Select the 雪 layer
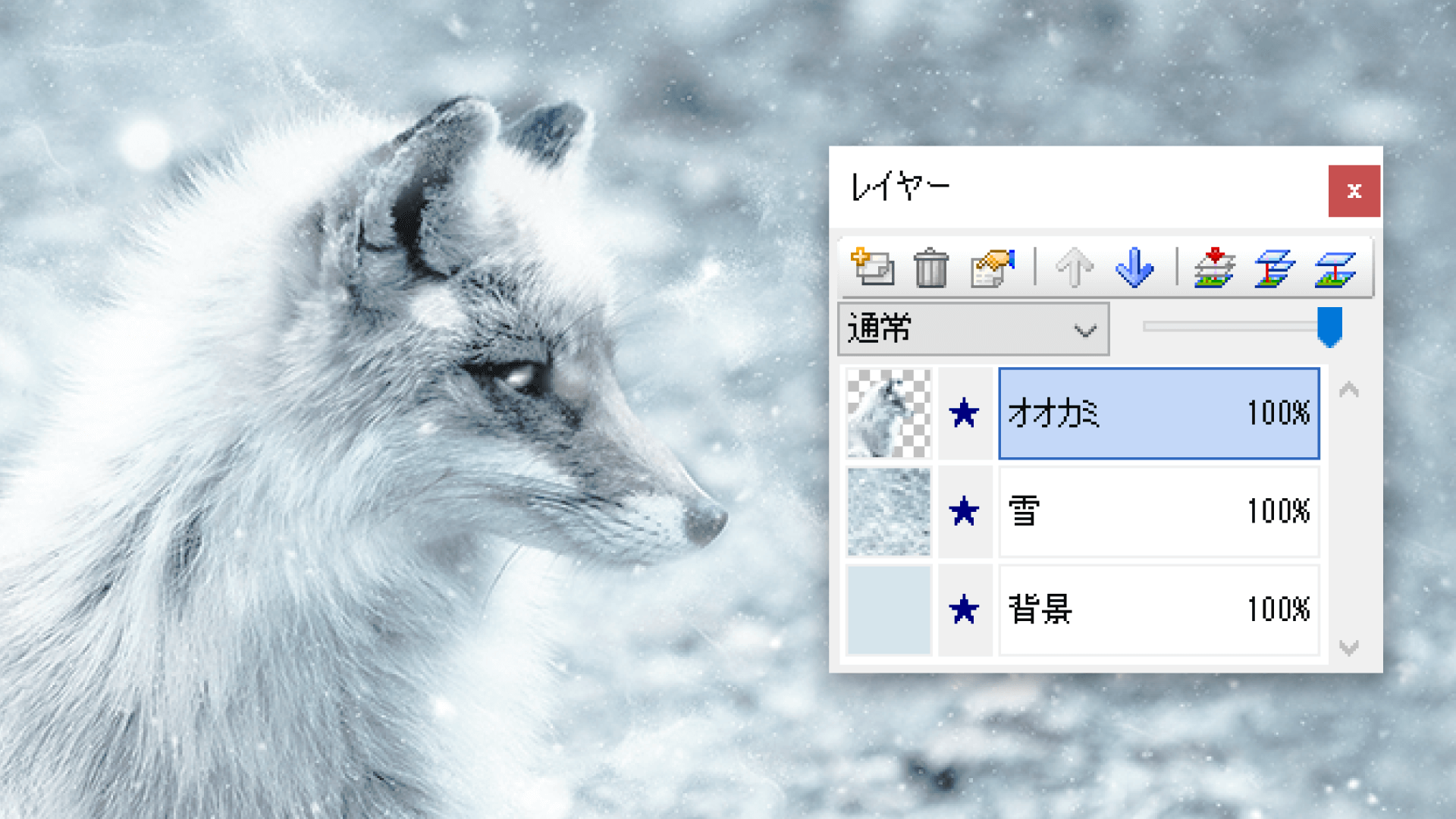Viewport: 1456px width, 819px height. click(1158, 512)
